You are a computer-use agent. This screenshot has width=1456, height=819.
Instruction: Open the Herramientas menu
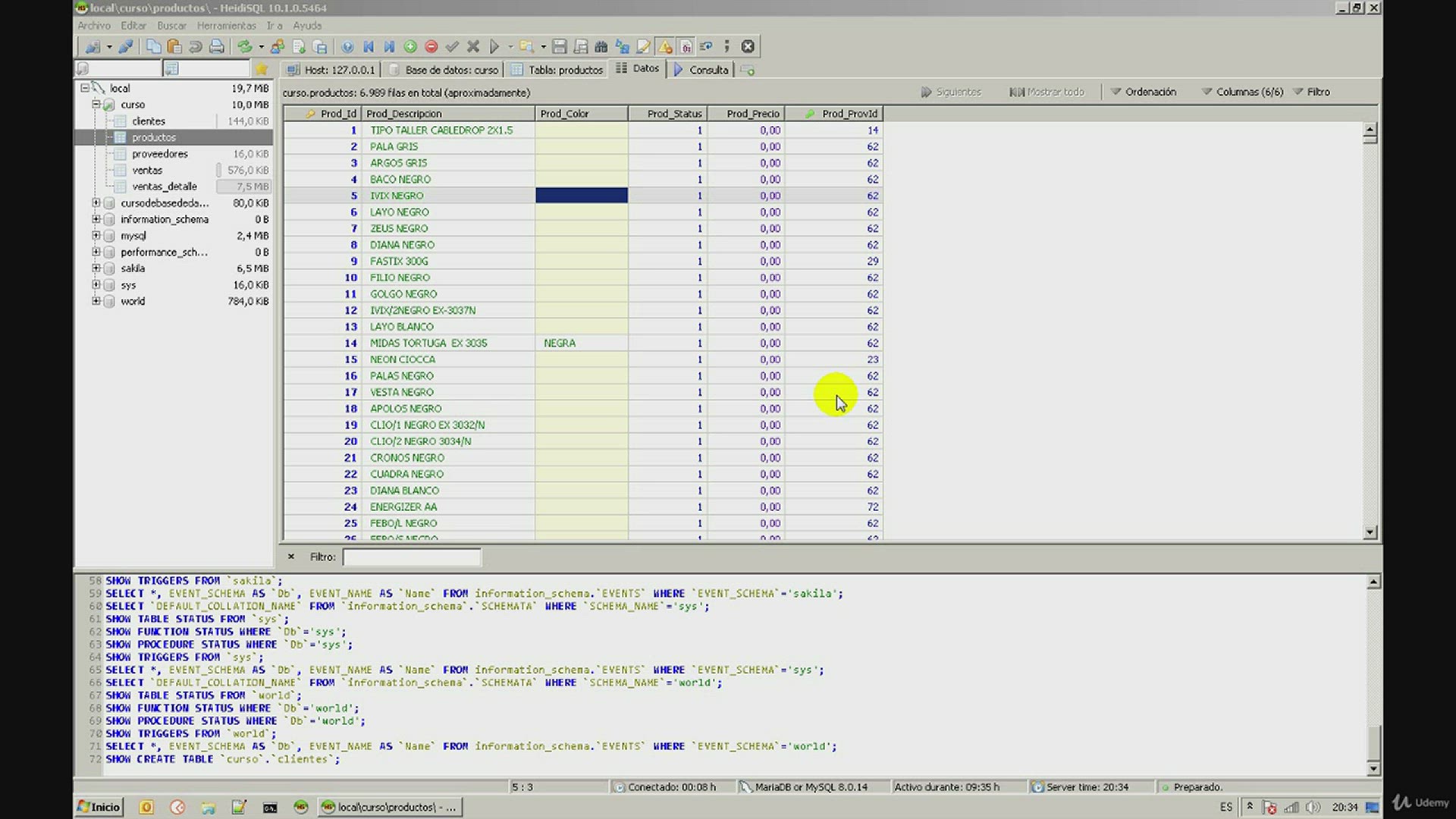coord(227,26)
